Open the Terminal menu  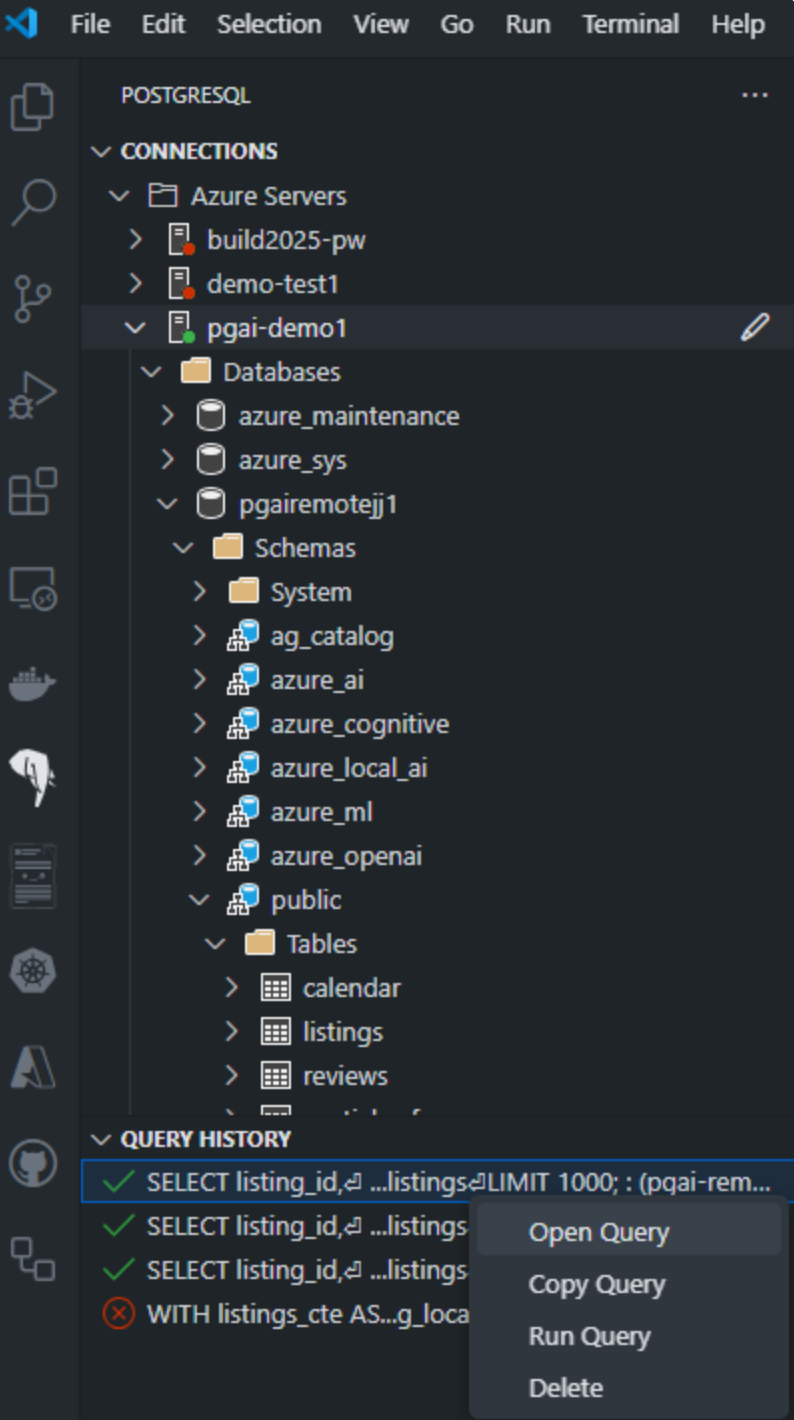tap(631, 24)
